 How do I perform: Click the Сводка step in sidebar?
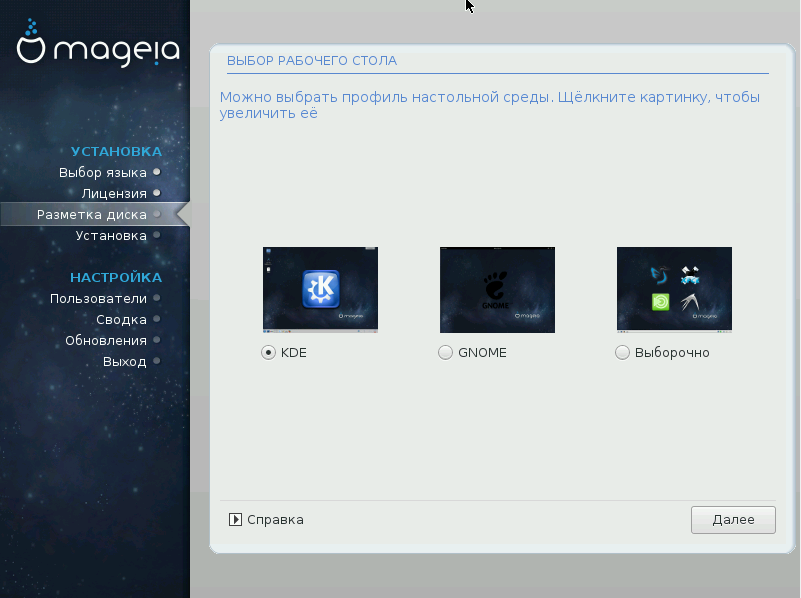(x=121, y=319)
